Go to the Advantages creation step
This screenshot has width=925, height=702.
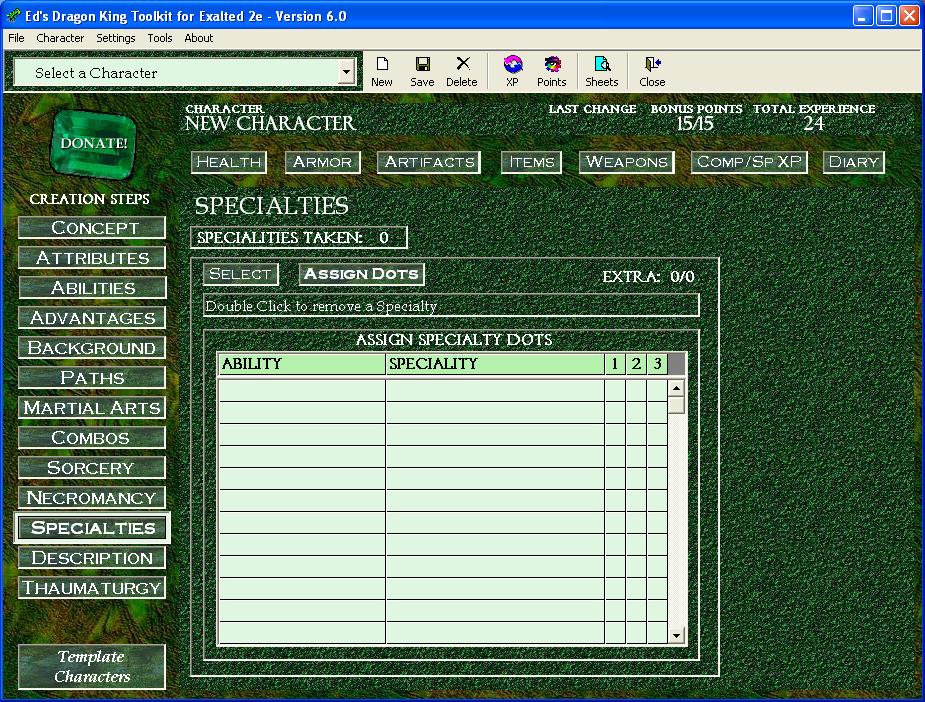[x=92, y=318]
